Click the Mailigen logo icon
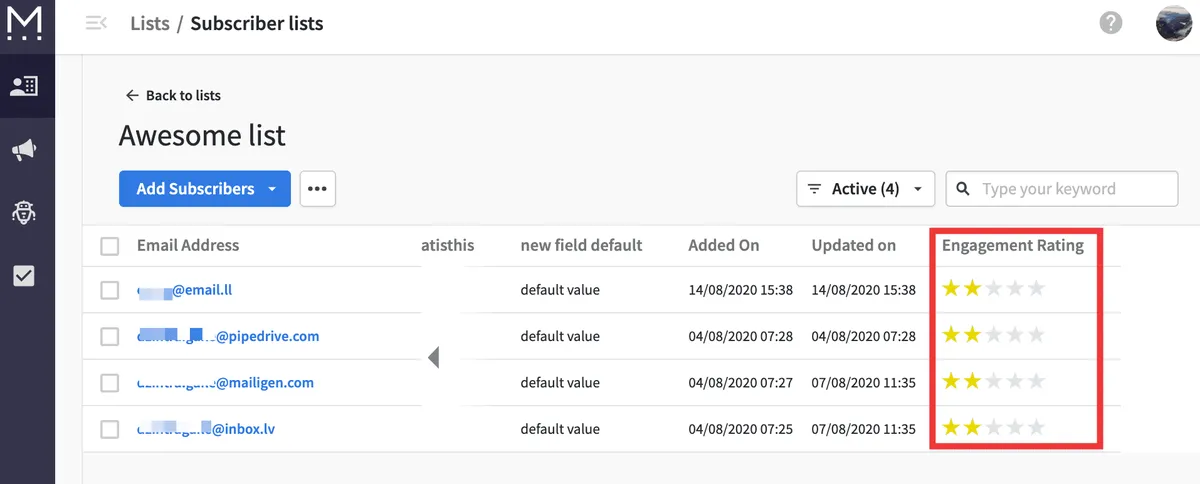 click(x=23, y=22)
